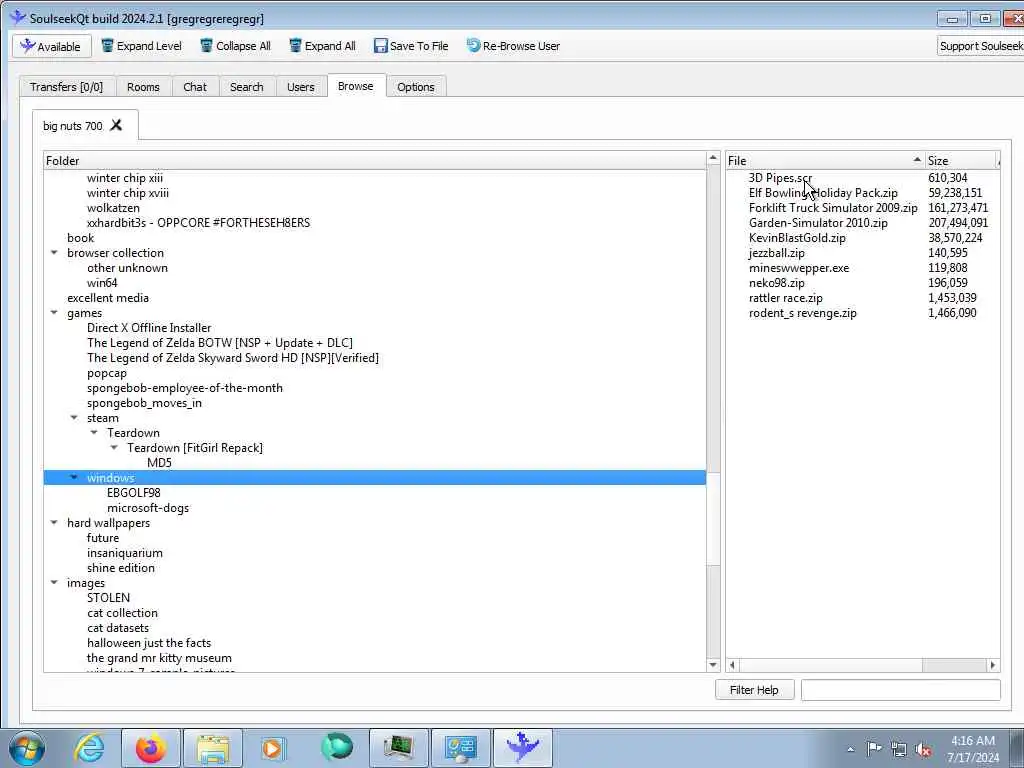Click the Available status button
This screenshot has height=768, width=1024.
point(52,46)
